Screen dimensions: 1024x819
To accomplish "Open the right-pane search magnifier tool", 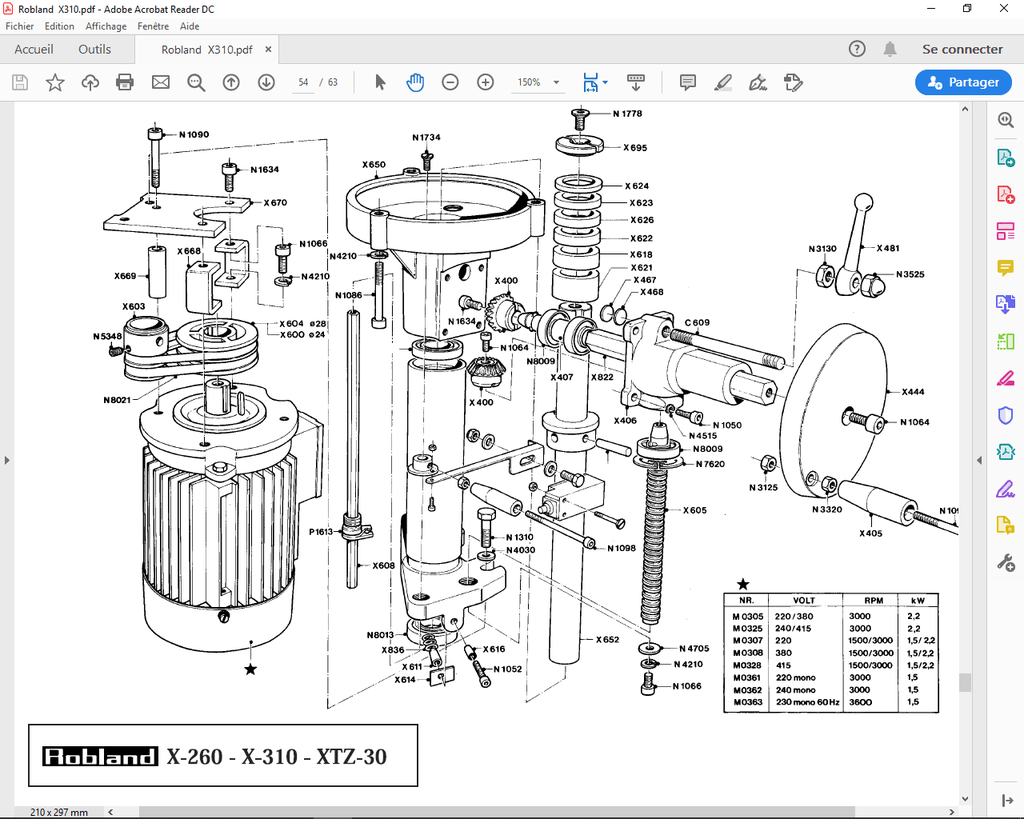I will pos(1006,120).
